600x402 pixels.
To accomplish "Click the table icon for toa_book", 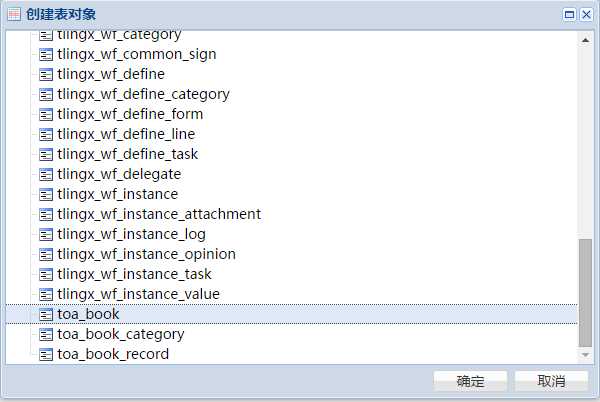I will (x=46, y=314).
